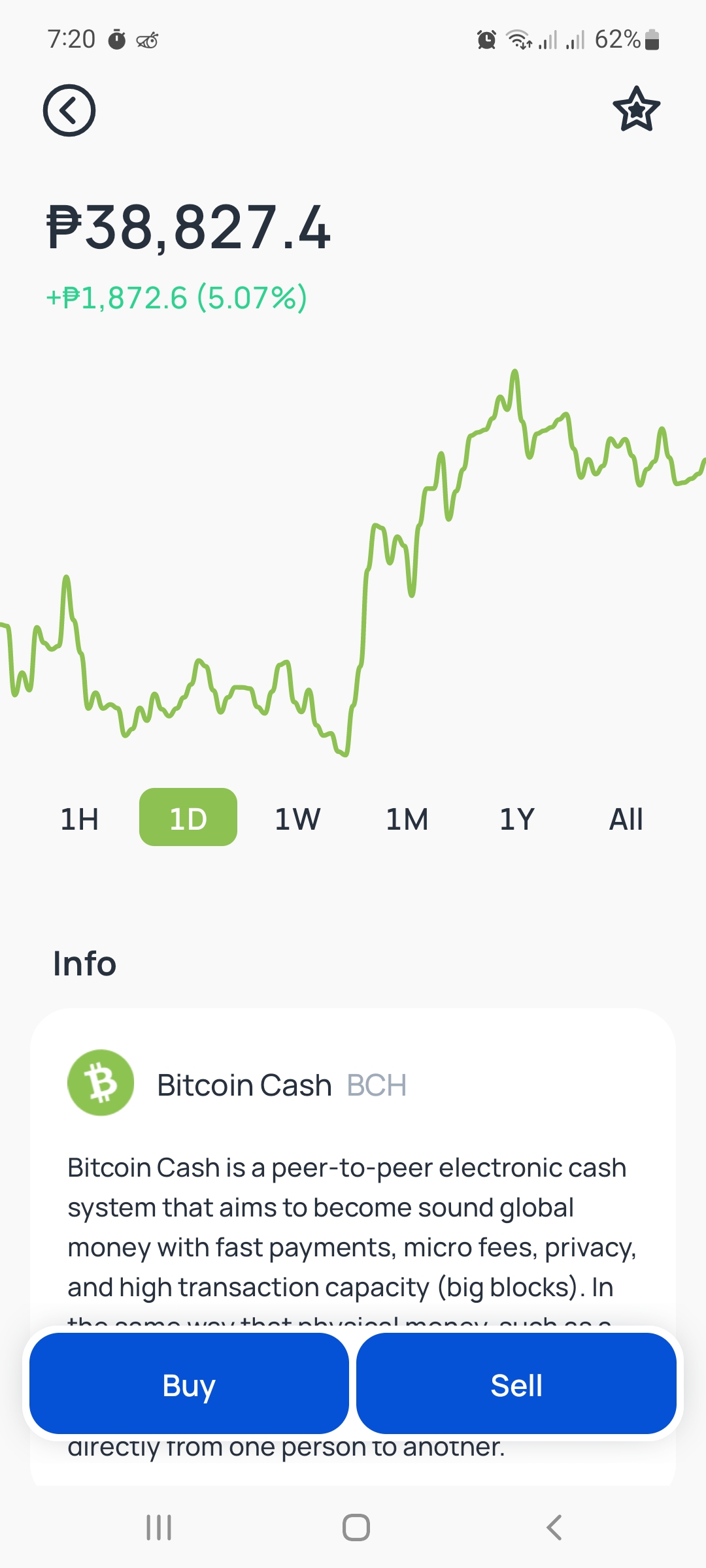Viewport: 706px width, 1568px height.
Task: Tap the blue Sell button
Action: (516, 1383)
